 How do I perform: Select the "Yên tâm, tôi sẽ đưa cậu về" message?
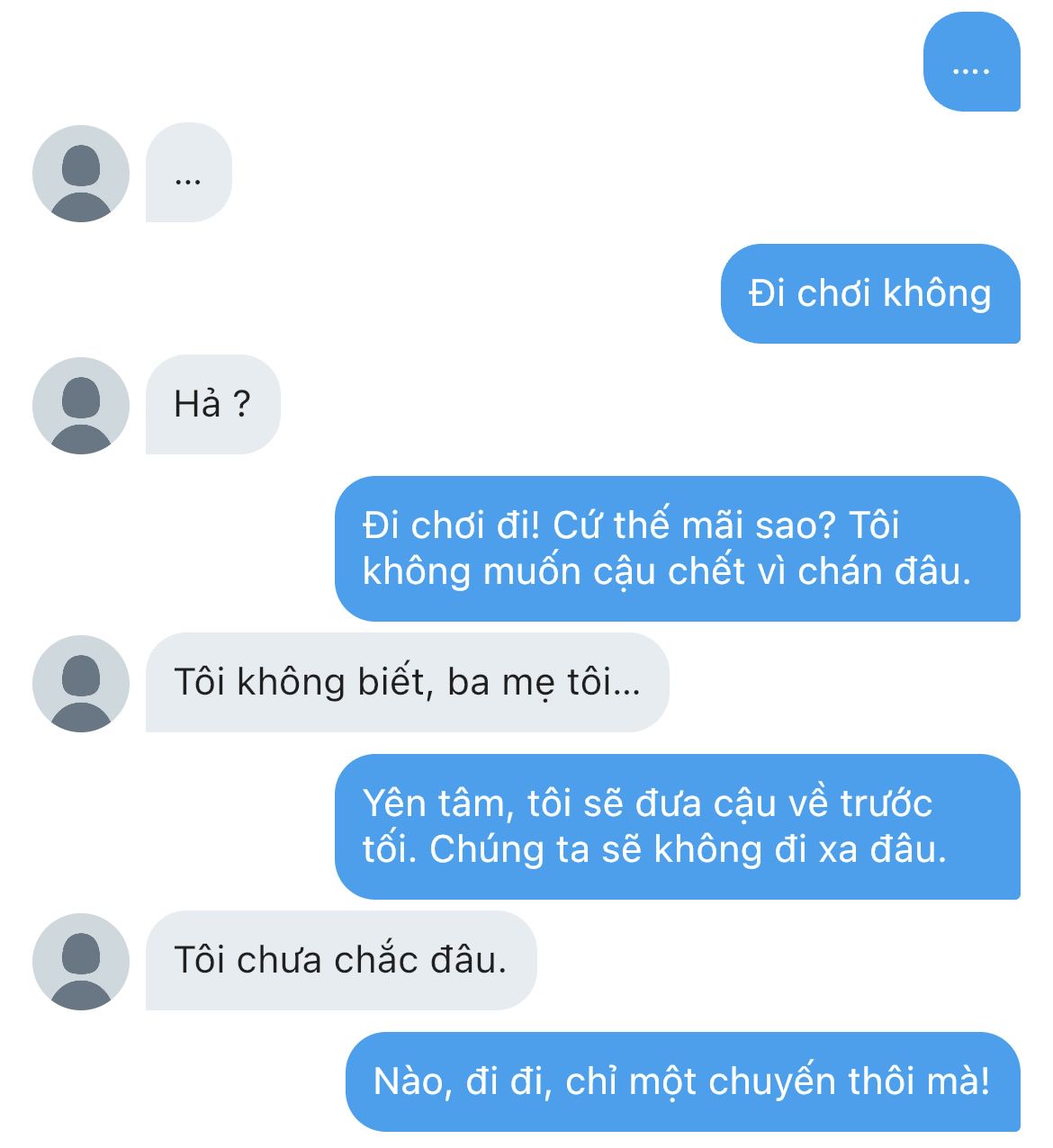click(x=678, y=826)
